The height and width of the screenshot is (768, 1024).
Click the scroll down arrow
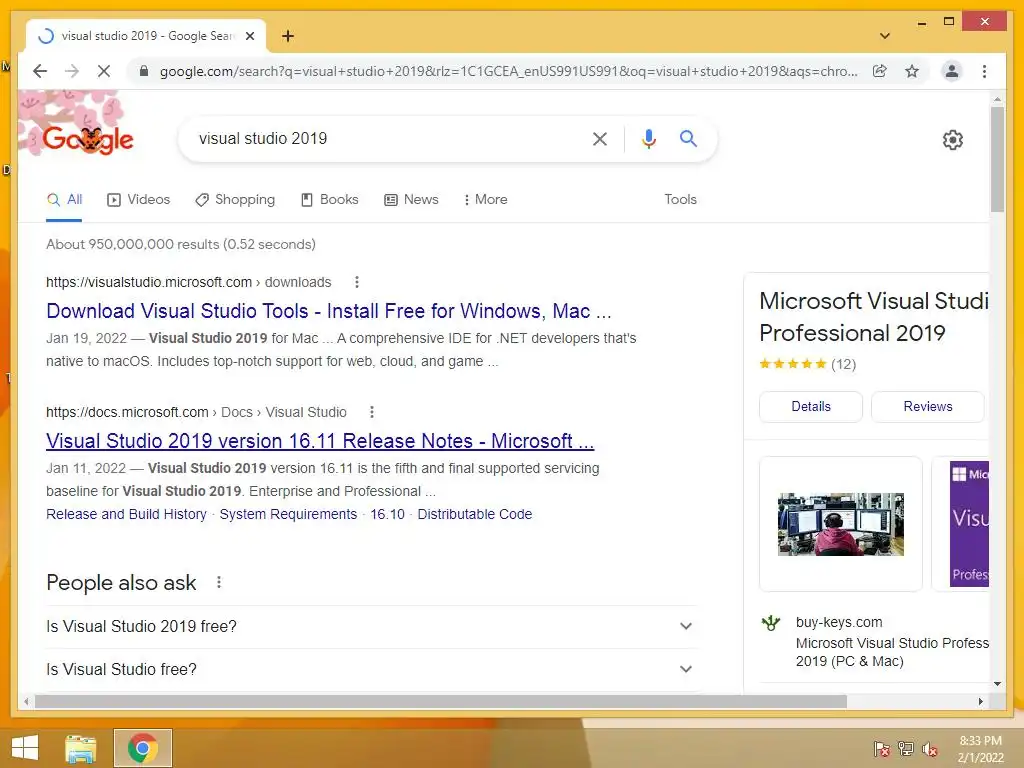(x=997, y=684)
